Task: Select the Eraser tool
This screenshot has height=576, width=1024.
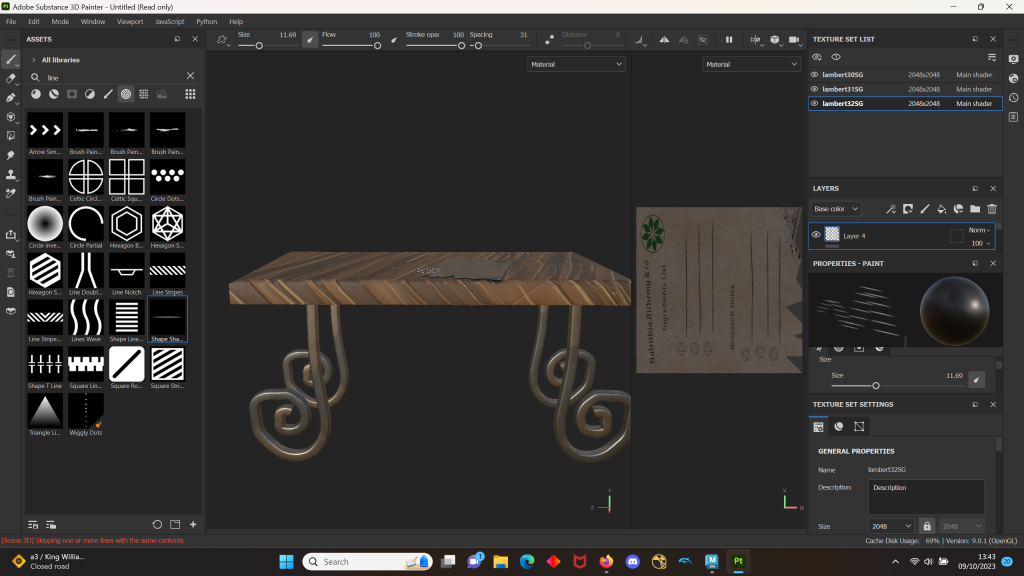Action: (x=10, y=78)
